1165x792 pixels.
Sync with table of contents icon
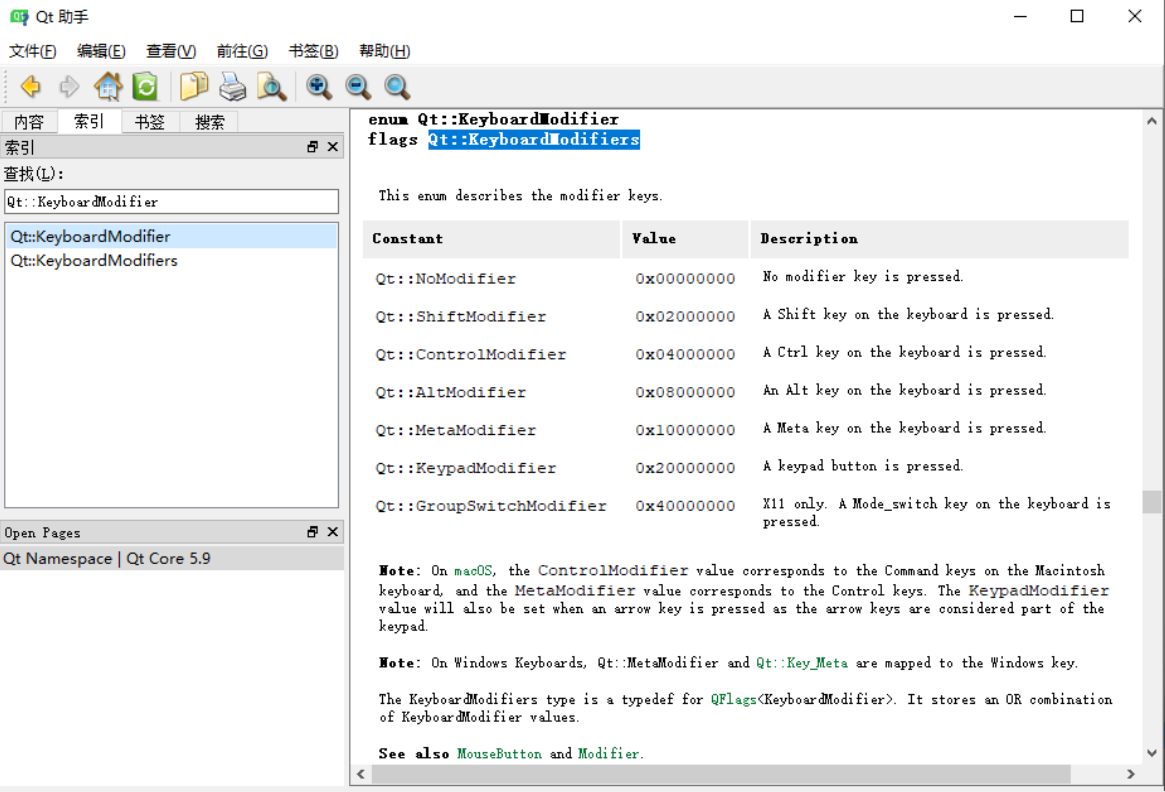tap(146, 87)
